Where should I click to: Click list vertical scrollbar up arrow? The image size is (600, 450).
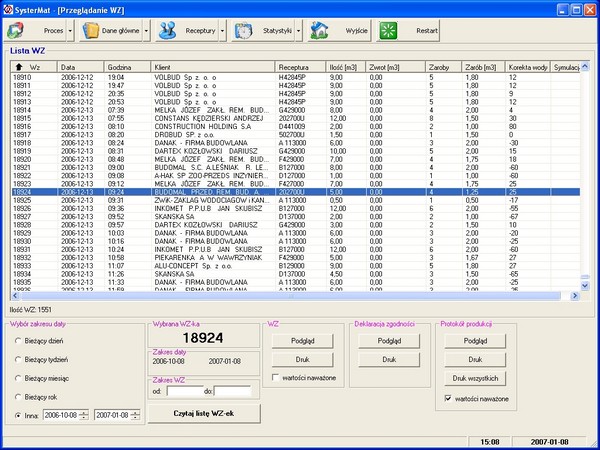tap(585, 66)
